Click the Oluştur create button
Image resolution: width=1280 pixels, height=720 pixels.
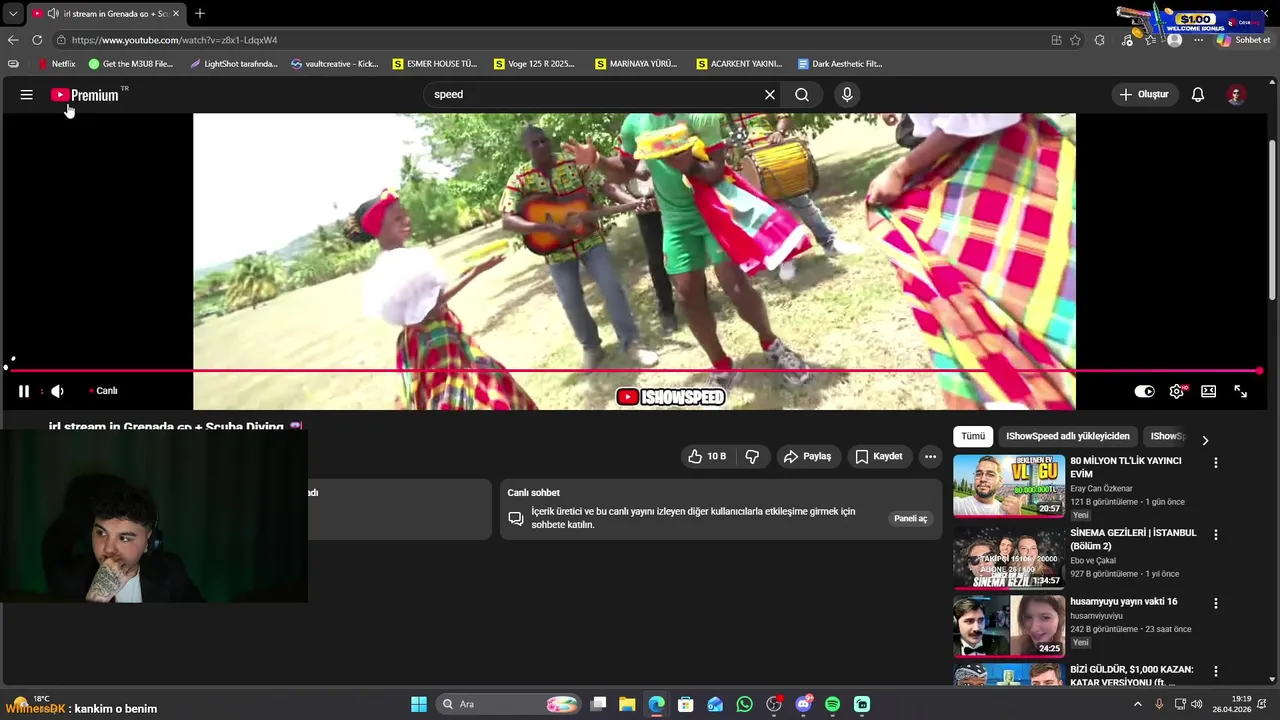tap(1144, 94)
